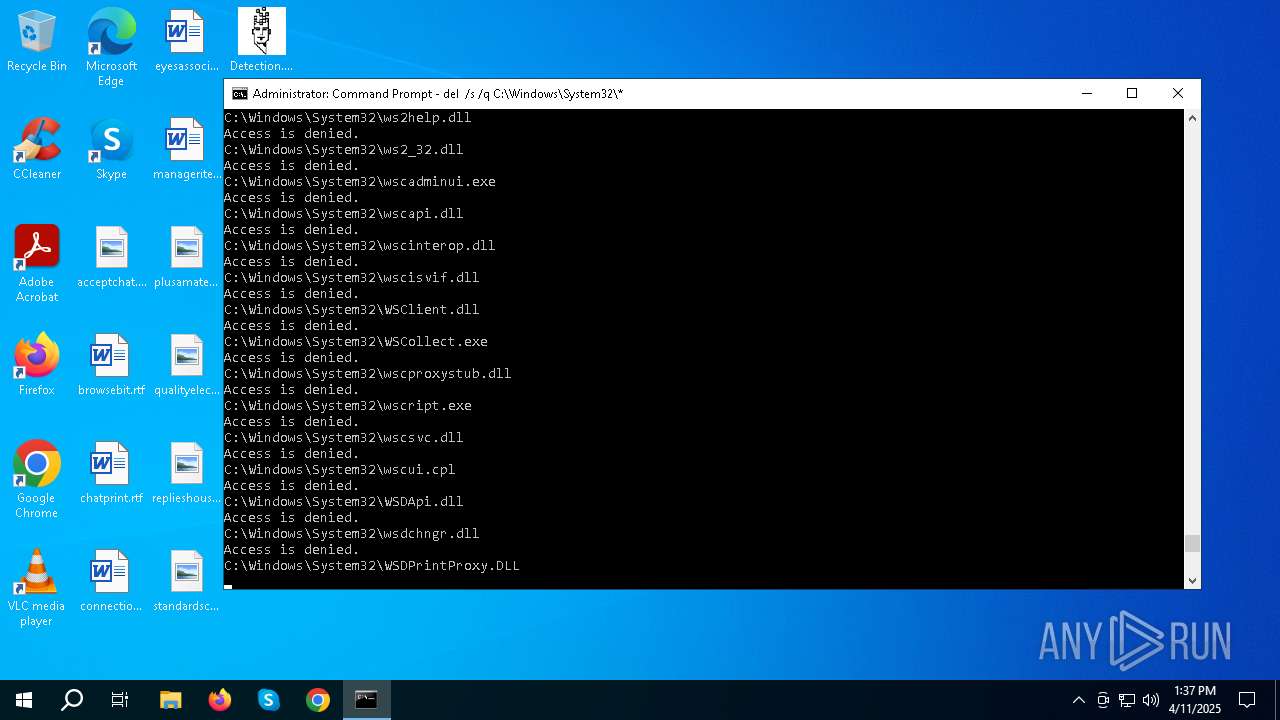Select the standardsc image file icon

[x=186, y=581]
